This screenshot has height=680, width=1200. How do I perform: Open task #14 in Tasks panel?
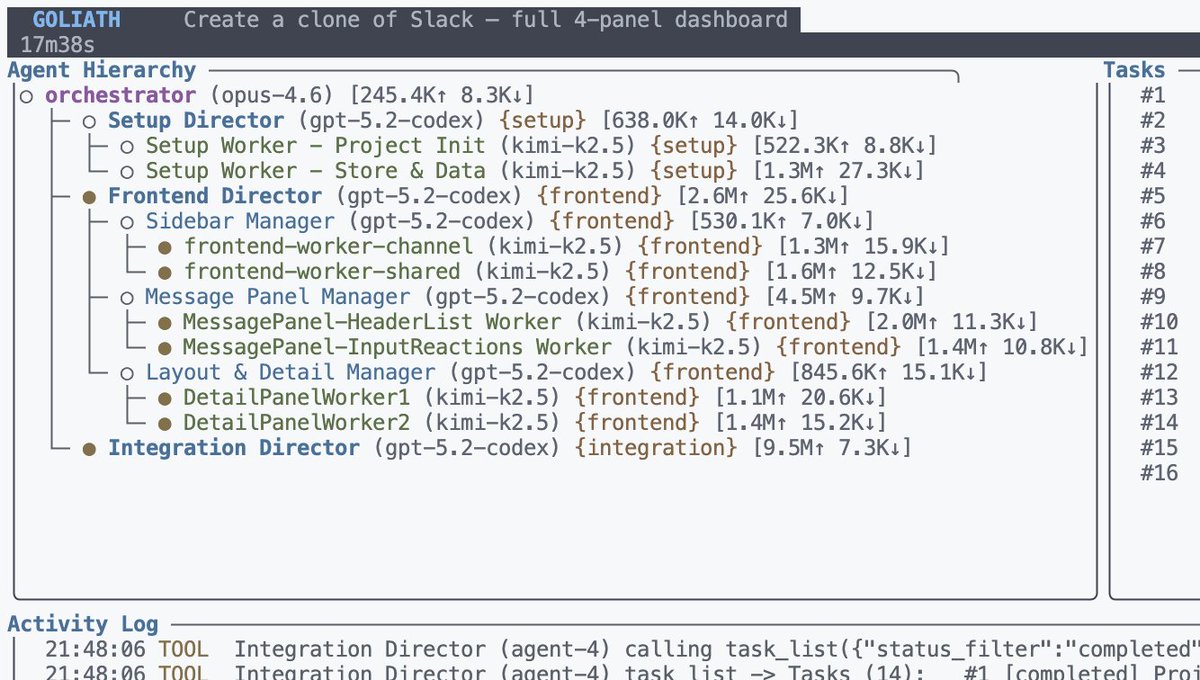pos(1159,423)
